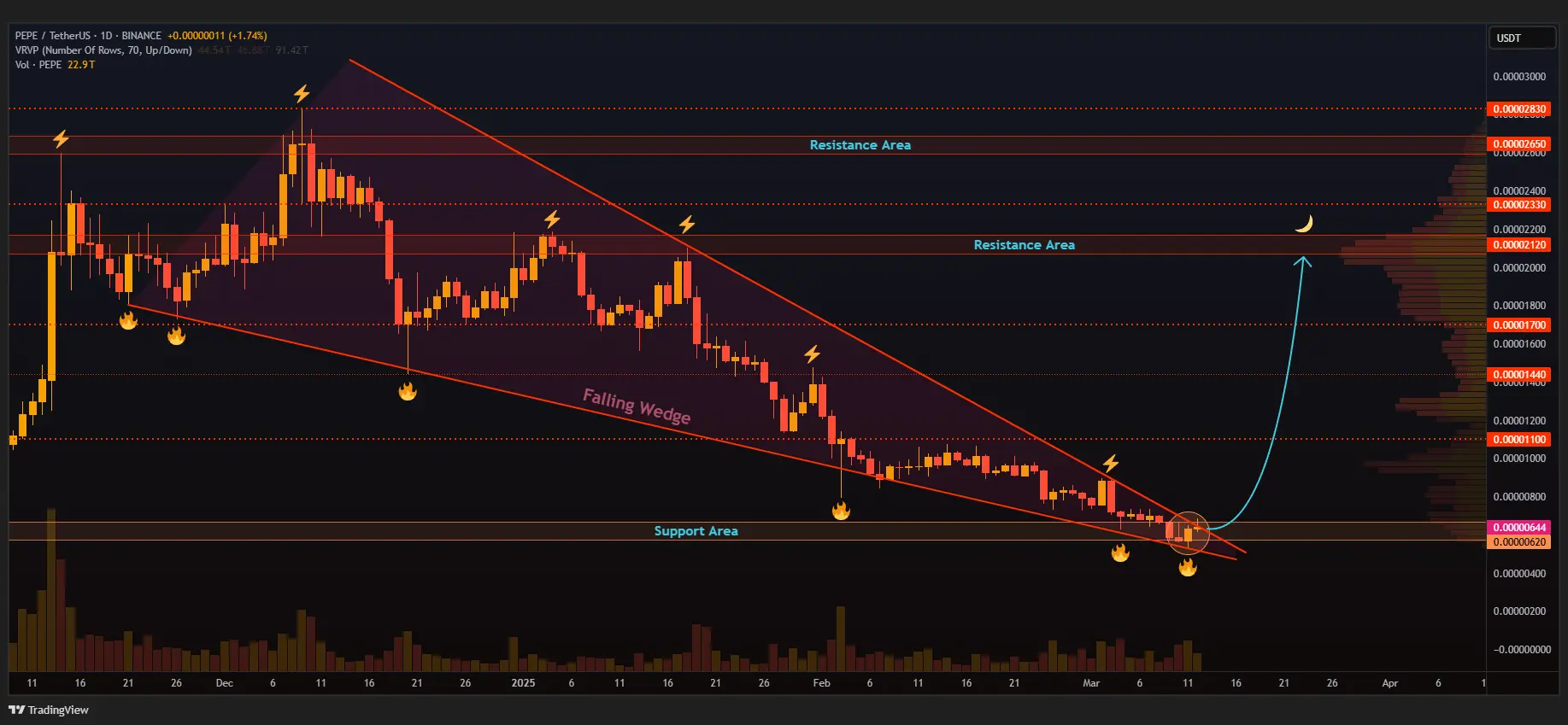Select the Support Area label
Viewport: 1568px width, 725px height.
[696, 531]
